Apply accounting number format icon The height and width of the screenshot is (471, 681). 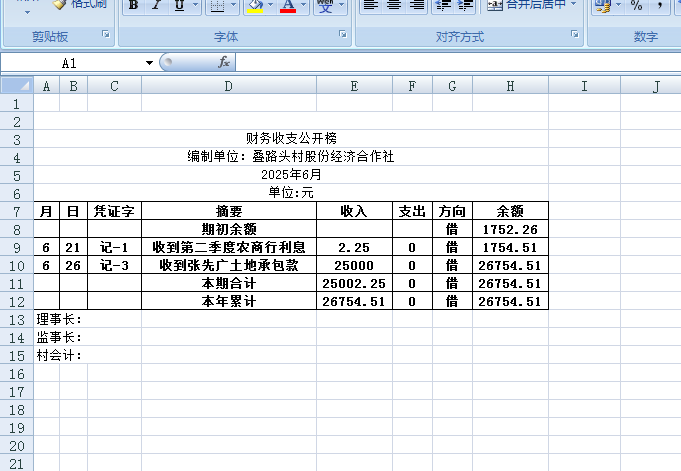click(x=601, y=6)
